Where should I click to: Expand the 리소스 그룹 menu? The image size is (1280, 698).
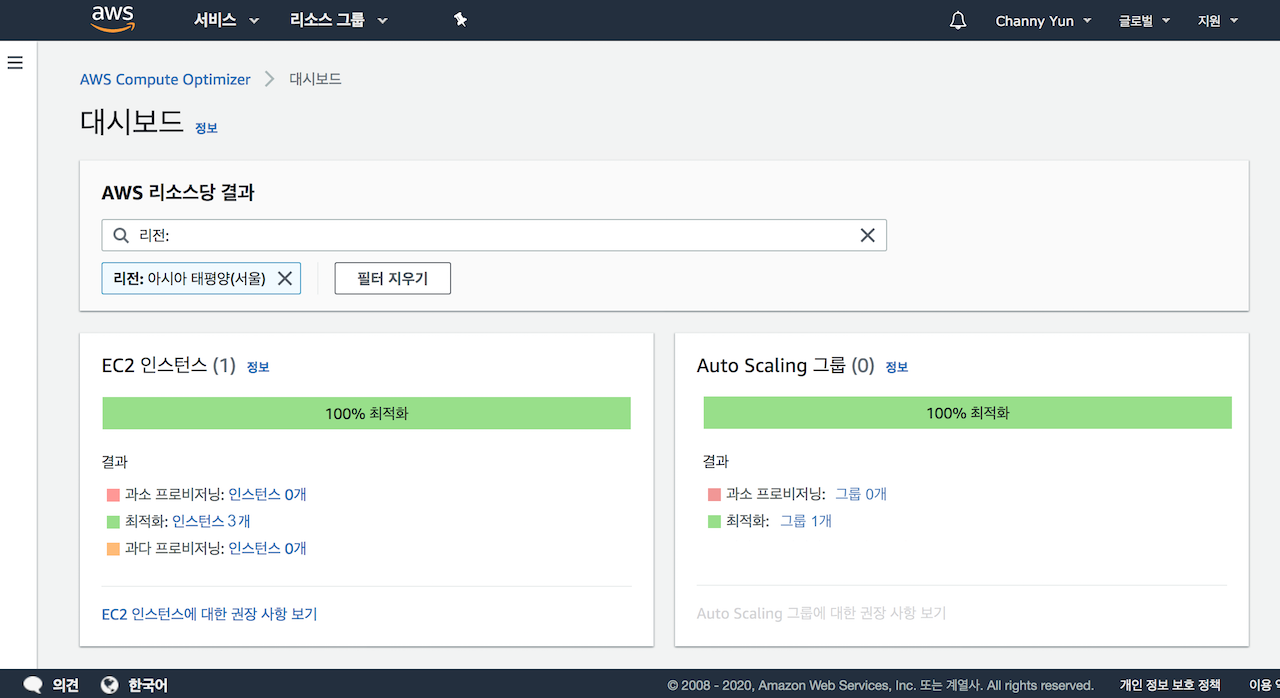[338, 20]
